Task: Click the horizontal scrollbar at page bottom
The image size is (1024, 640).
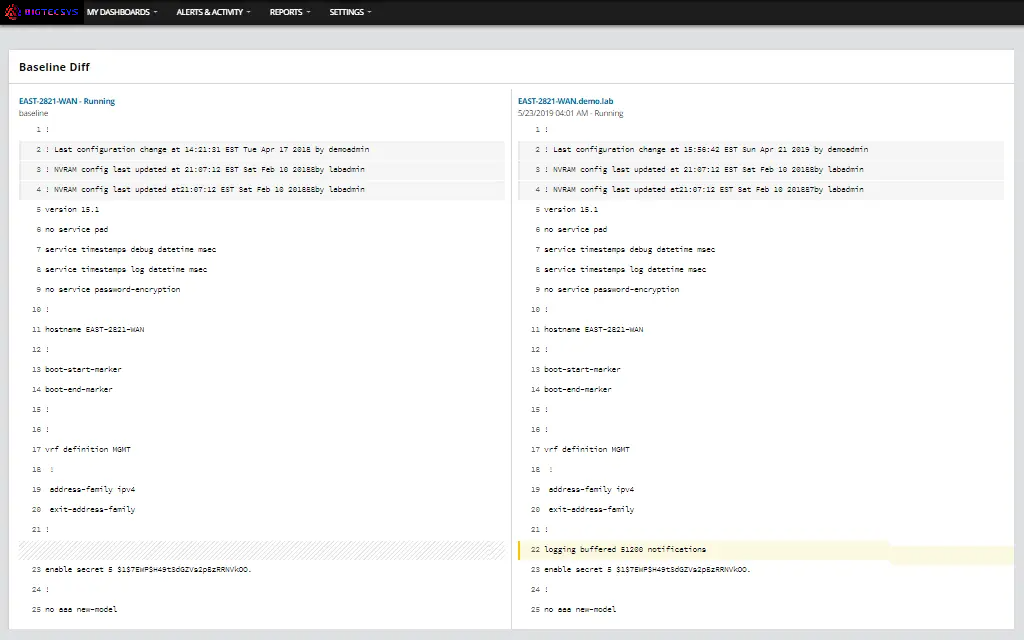Action: coord(512,635)
